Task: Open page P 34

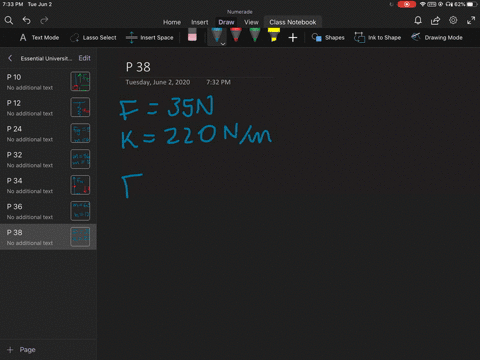Action: [x=48, y=185]
